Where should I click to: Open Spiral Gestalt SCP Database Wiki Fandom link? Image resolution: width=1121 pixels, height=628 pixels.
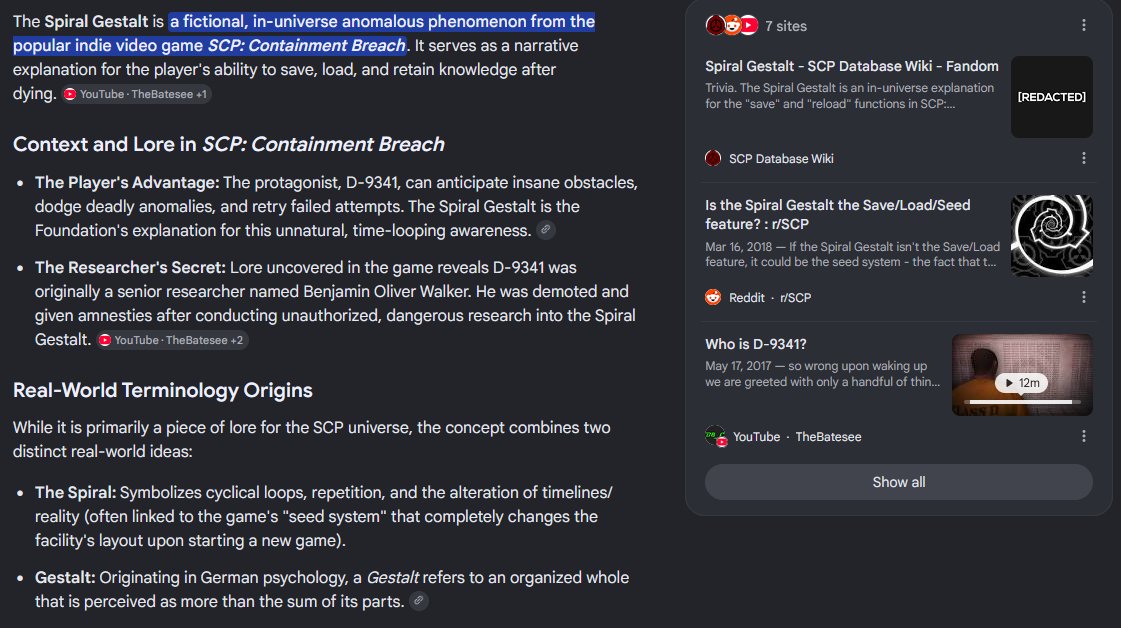coord(851,67)
